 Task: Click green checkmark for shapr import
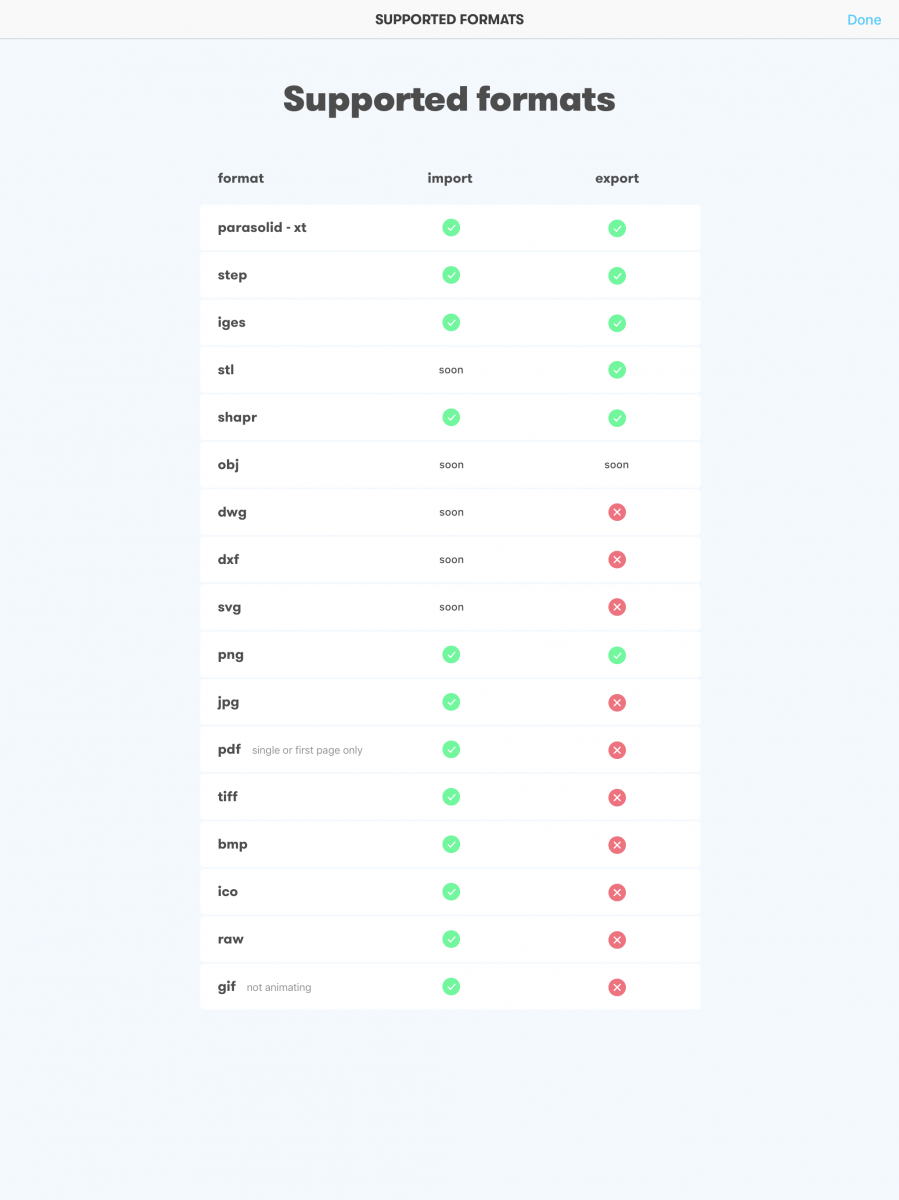451,417
